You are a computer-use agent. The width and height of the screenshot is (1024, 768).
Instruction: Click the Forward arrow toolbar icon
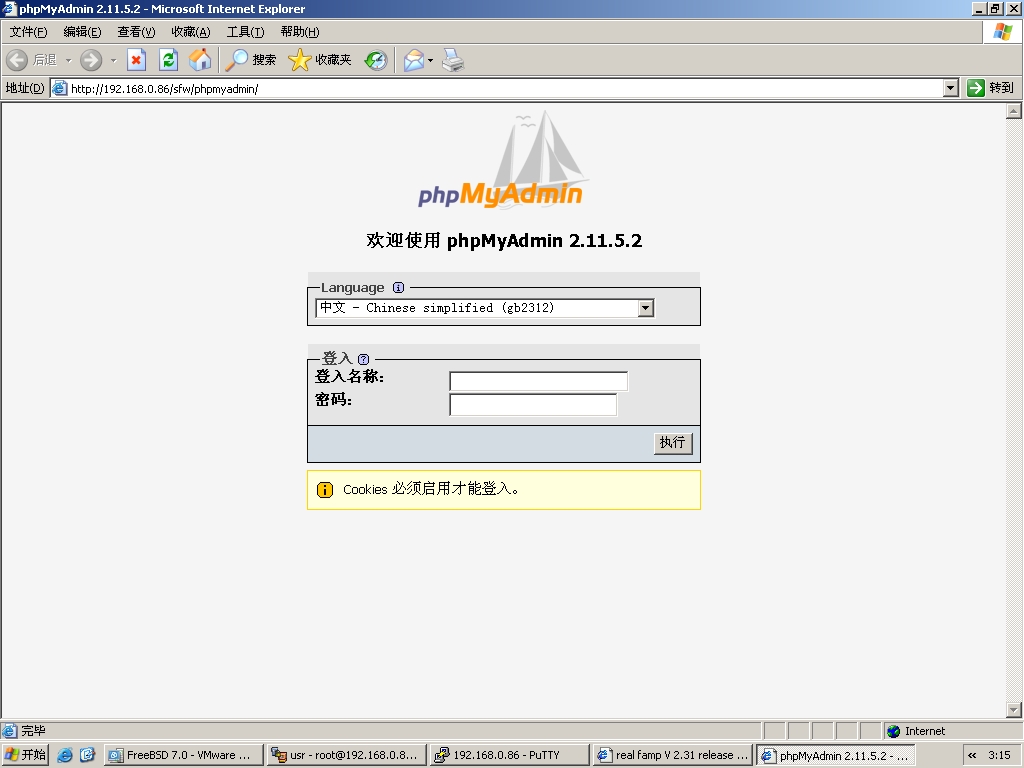coord(91,60)
